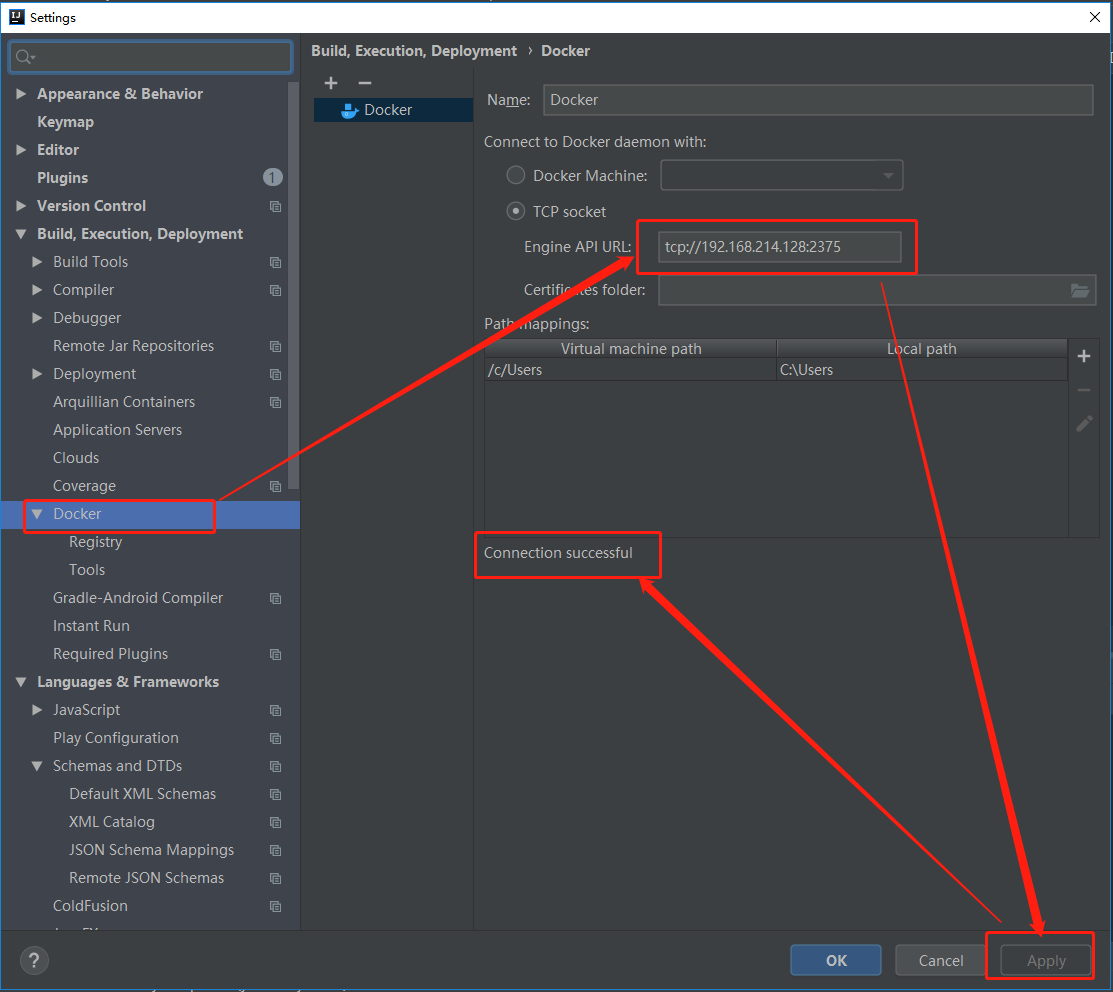Click project-level icon next to Remote Jar Repositories

click(x=275, y=346)
